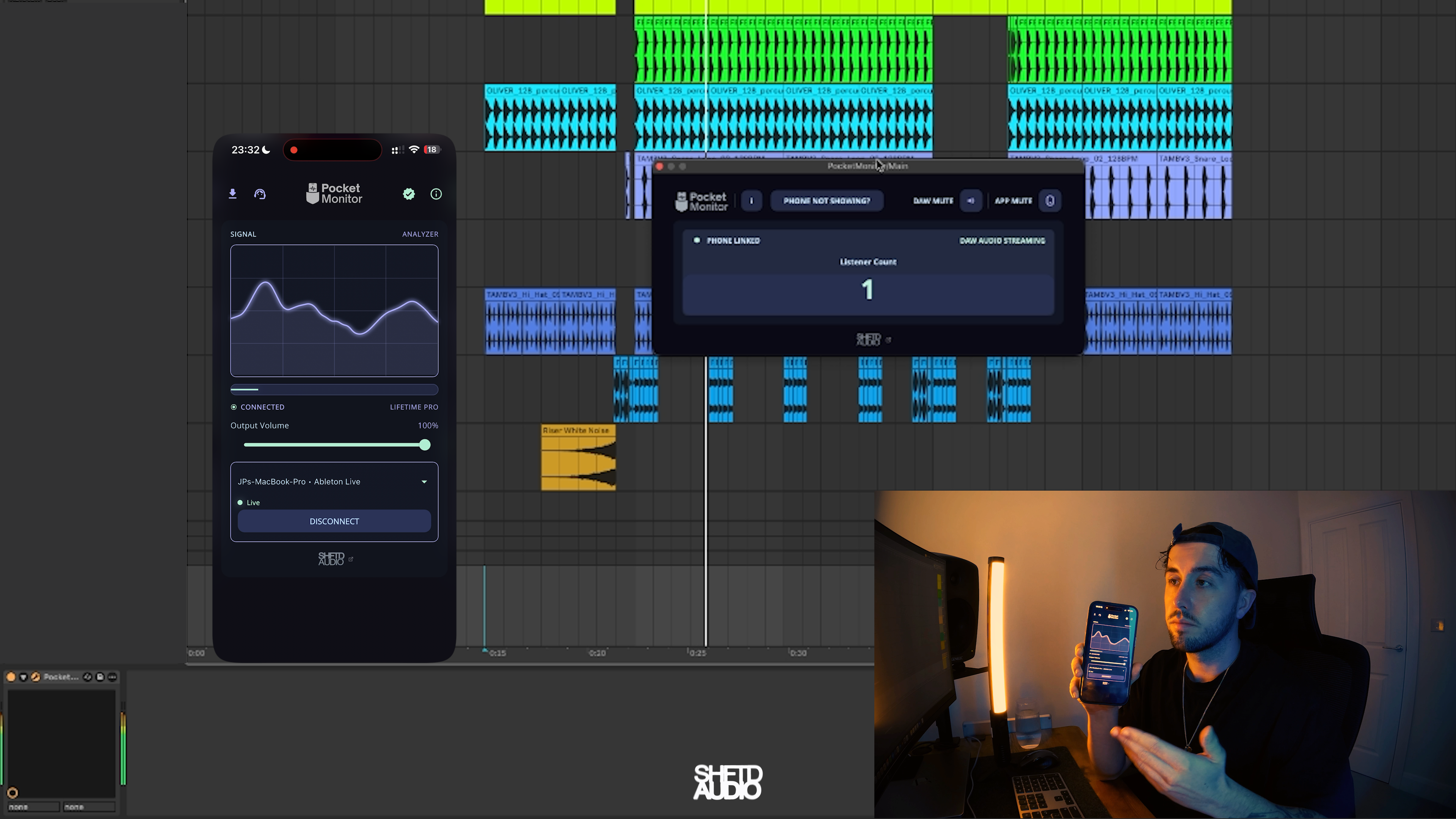
Task: Switch to the ANALYZER view
Action: point(420,234)
